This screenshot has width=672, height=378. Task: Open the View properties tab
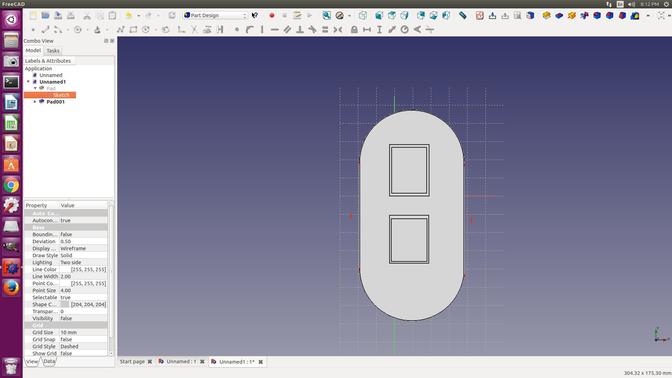tap(32, 361)
